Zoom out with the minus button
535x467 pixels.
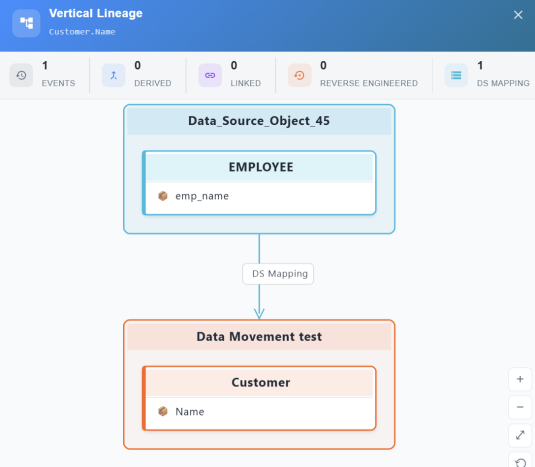pos(520,407)
